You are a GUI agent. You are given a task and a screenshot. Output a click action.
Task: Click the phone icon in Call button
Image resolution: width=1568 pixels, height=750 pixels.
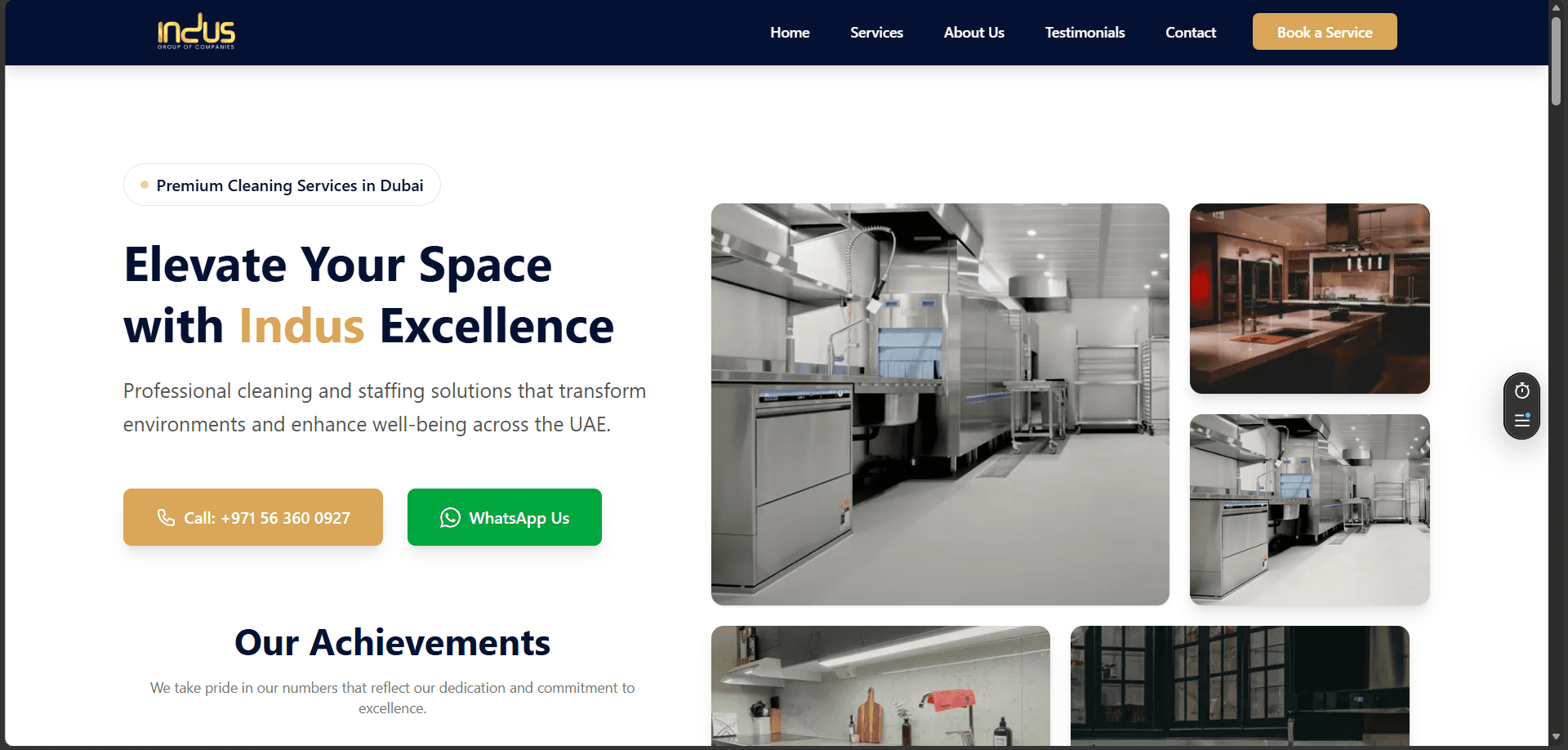coord(166,517)
